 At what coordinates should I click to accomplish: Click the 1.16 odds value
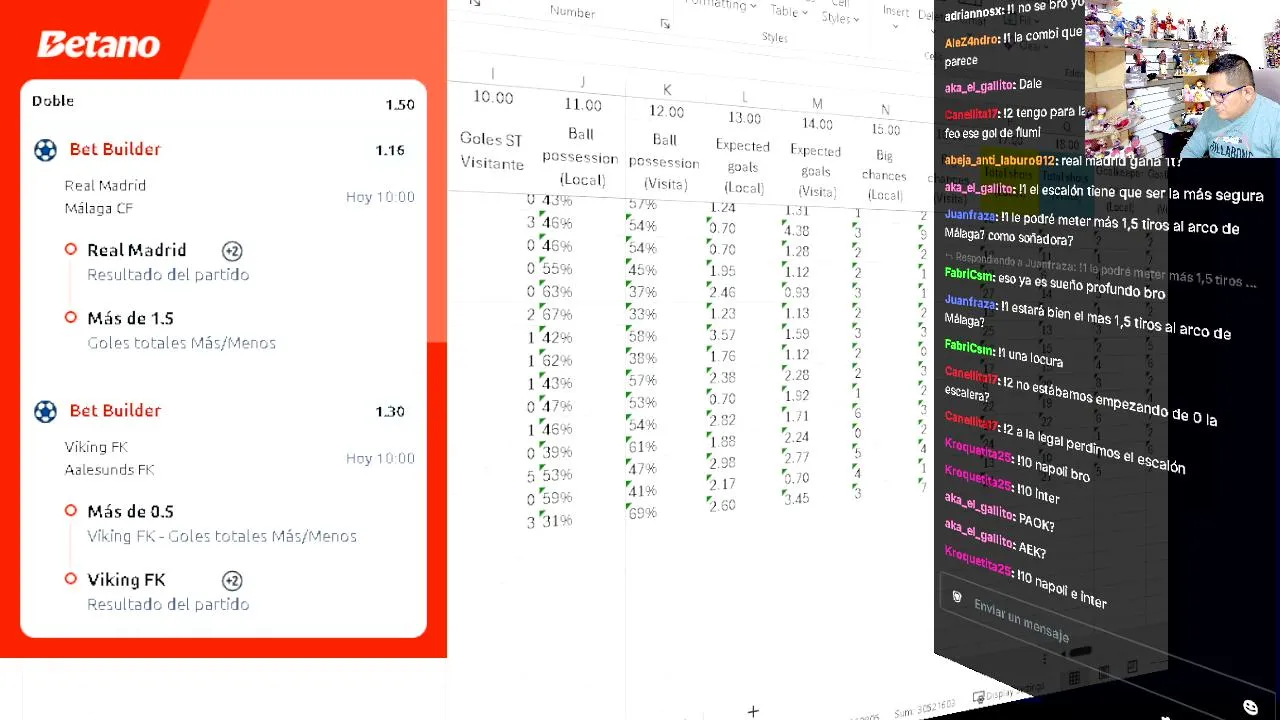(x=390, y=150)
